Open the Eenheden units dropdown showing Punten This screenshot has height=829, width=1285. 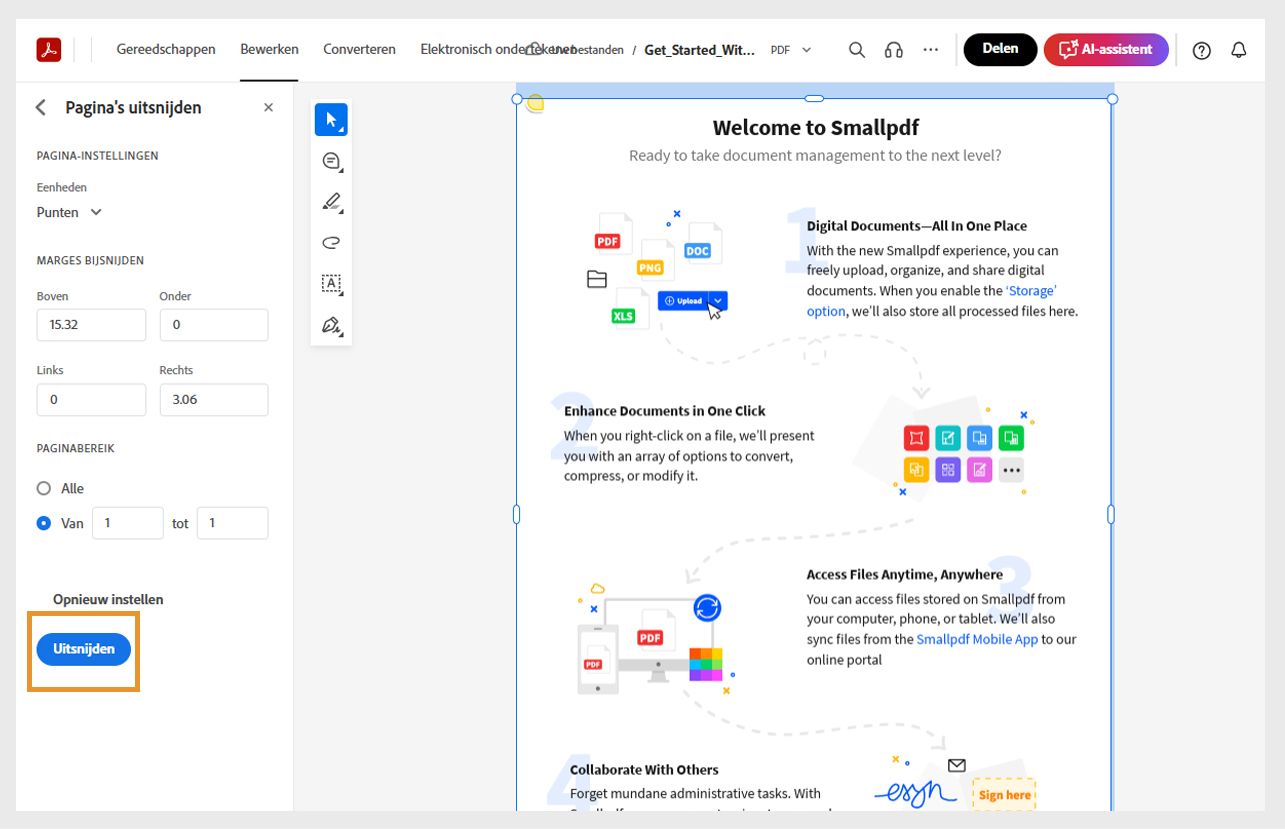point(69,212)
